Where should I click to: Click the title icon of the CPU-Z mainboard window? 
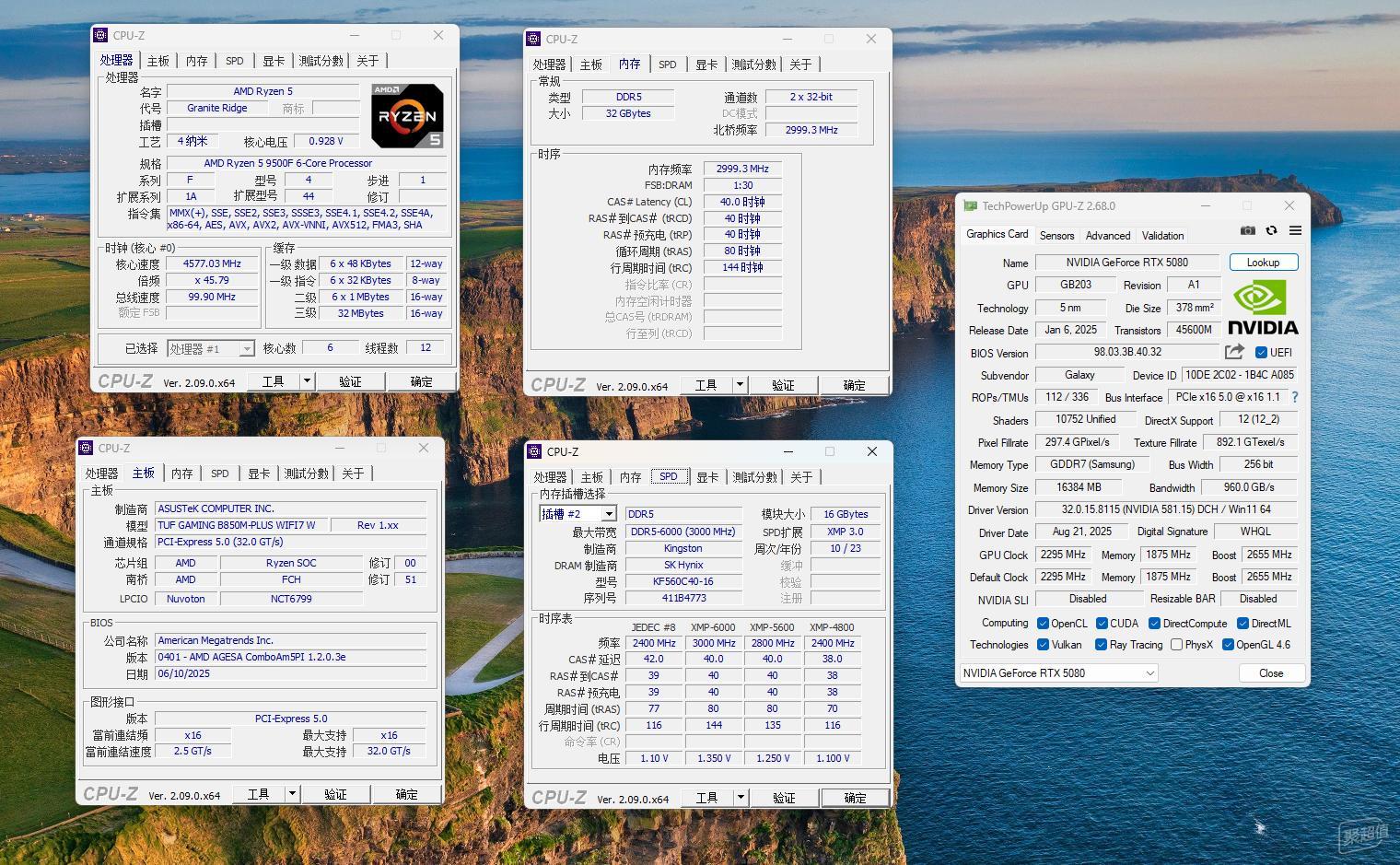(x=86, y=448)
